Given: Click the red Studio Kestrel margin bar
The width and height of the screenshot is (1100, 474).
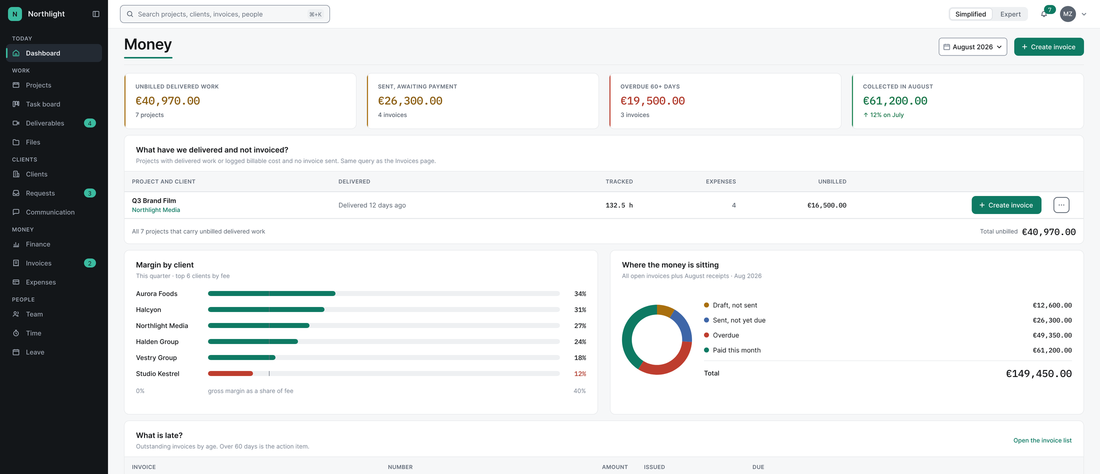Looking at the screenshot, I should 230,374.
